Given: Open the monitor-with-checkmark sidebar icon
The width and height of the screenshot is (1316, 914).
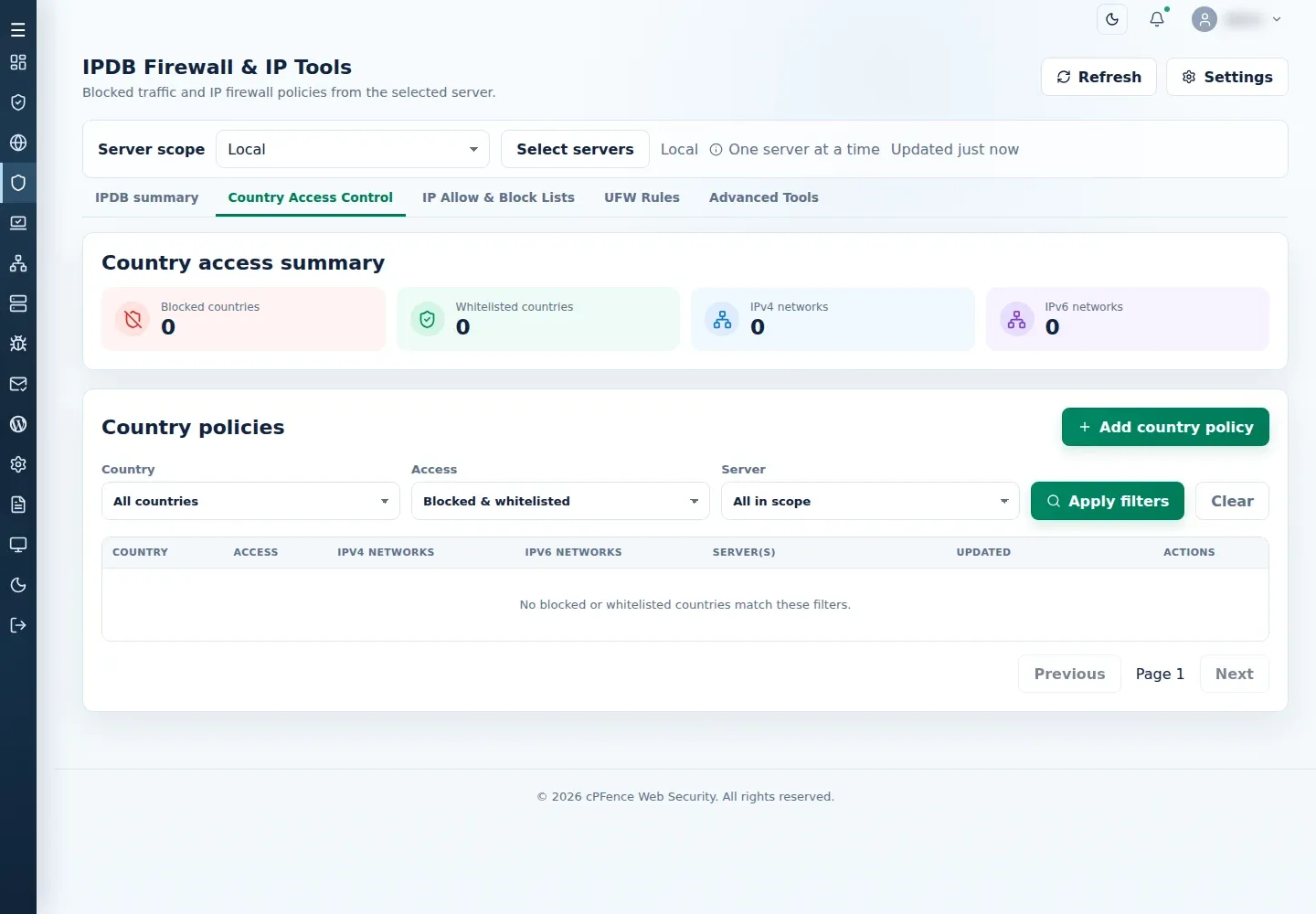Looking at the screenshot, I should pyautogui.click(x=18, y=223).
